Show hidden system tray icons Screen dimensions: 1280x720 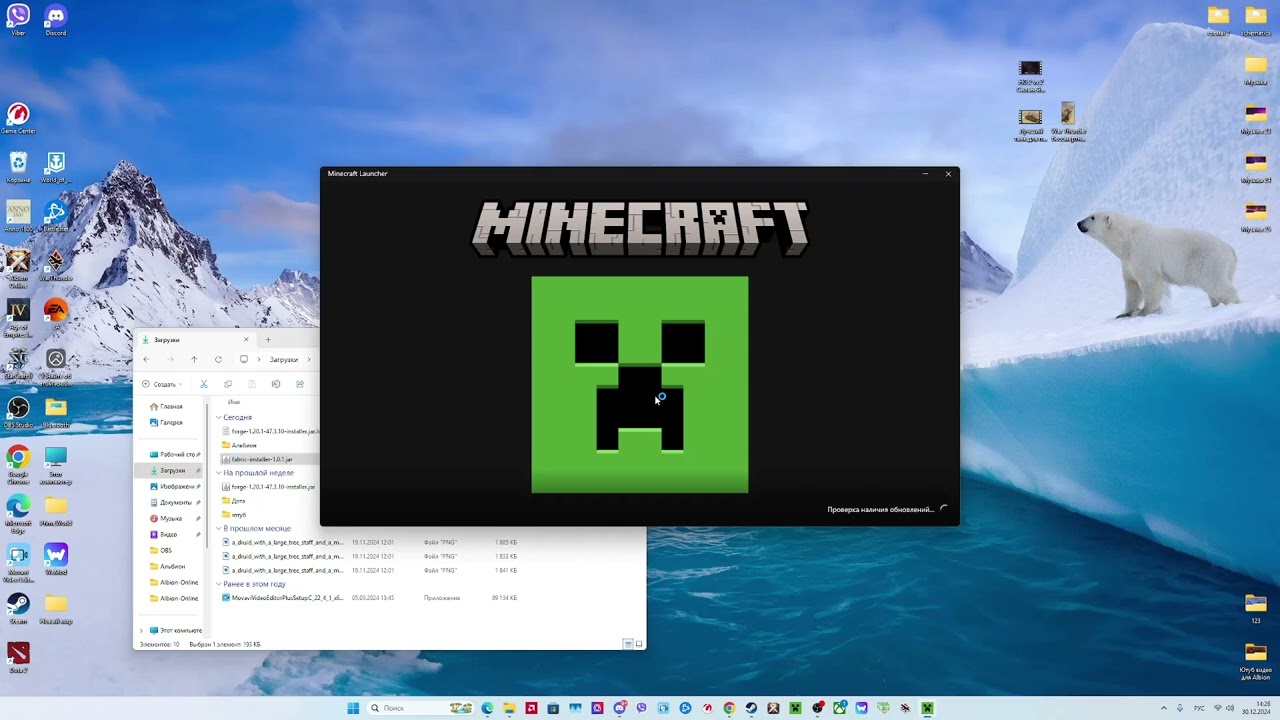(x=1163, y=708)
